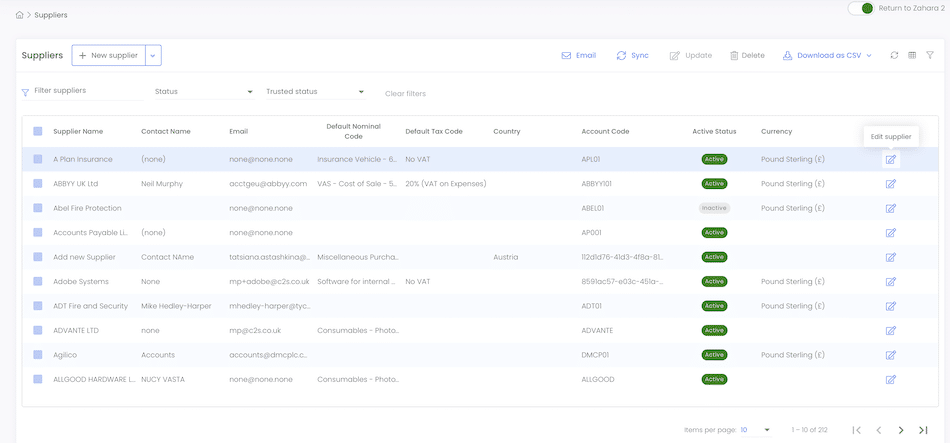950x443 pixels.
Task: Refresh the suppliers table
Action: pos(894,55)
